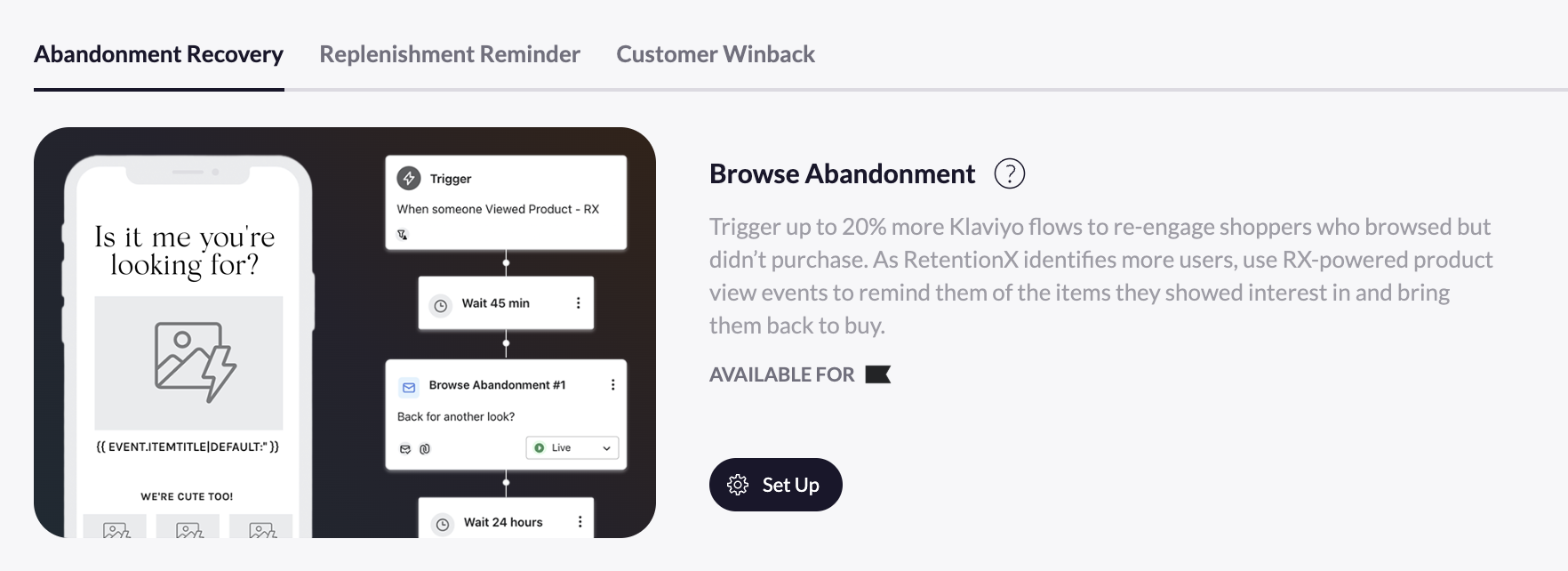The image size is (1568, 571).
Task: Open the help circle next to Browse Abandonment
Action: pyautogui.click(x=1010, y=173)
